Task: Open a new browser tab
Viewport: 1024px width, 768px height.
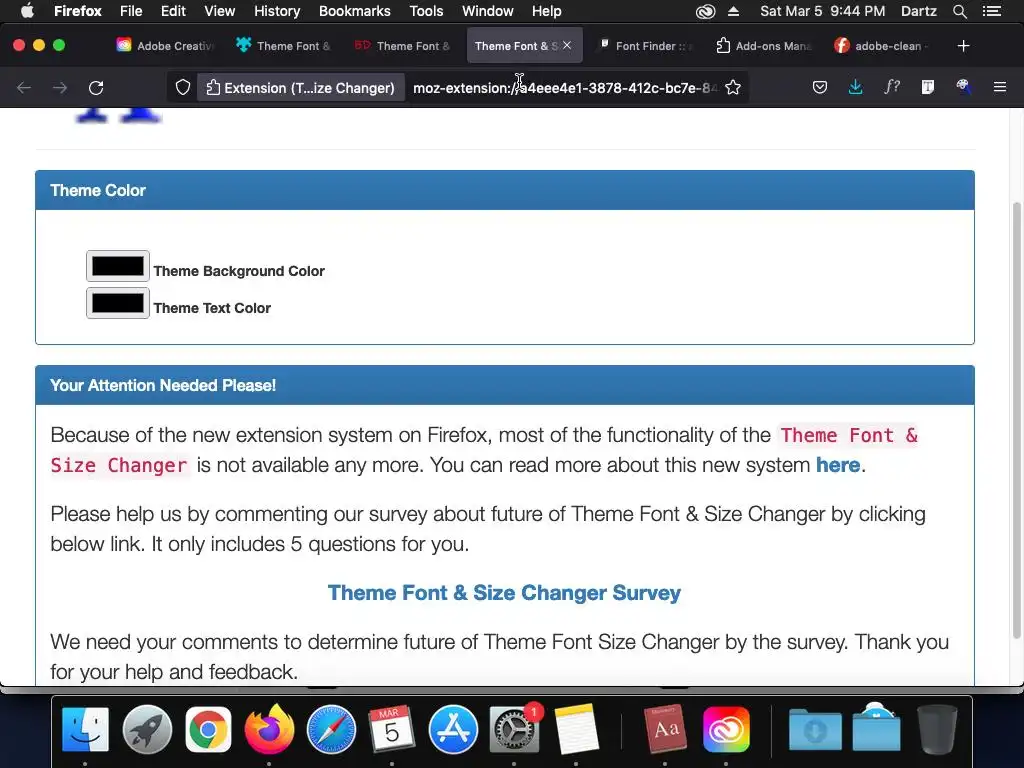Action: pos(963,46)
